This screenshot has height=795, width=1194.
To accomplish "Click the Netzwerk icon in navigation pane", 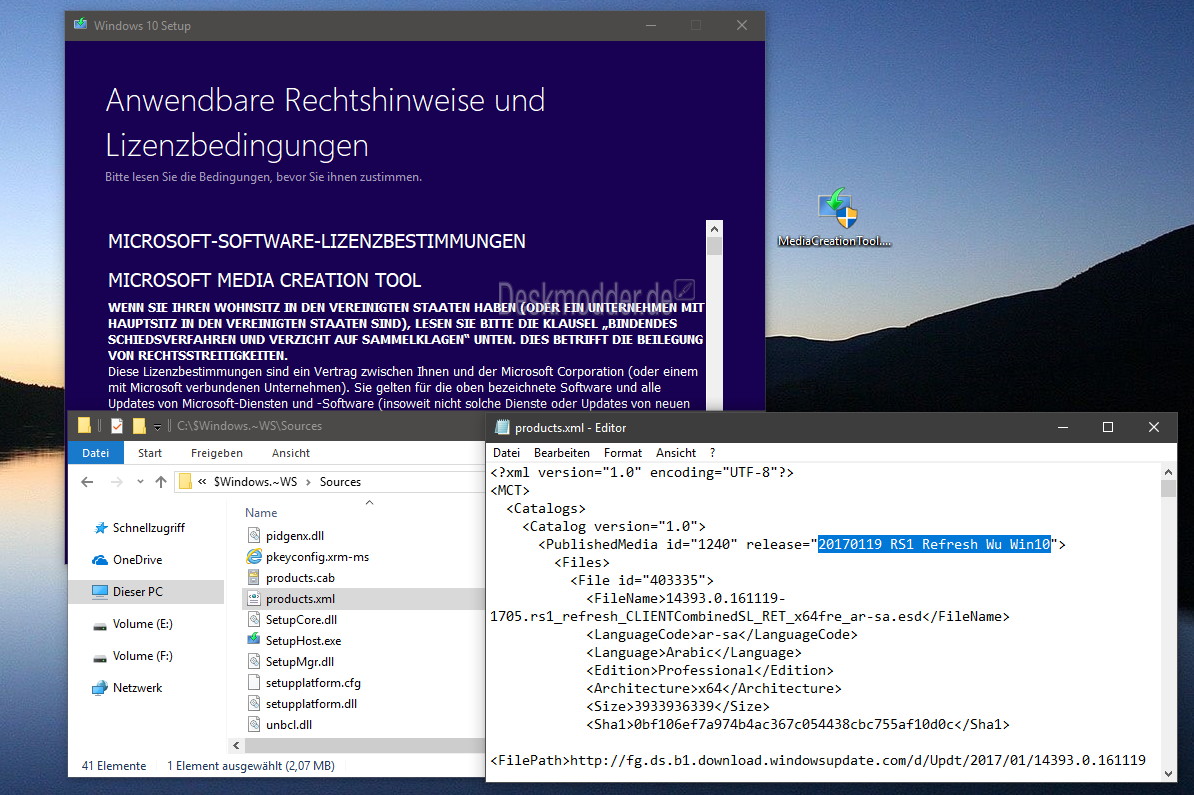I will tap(100, 688).
